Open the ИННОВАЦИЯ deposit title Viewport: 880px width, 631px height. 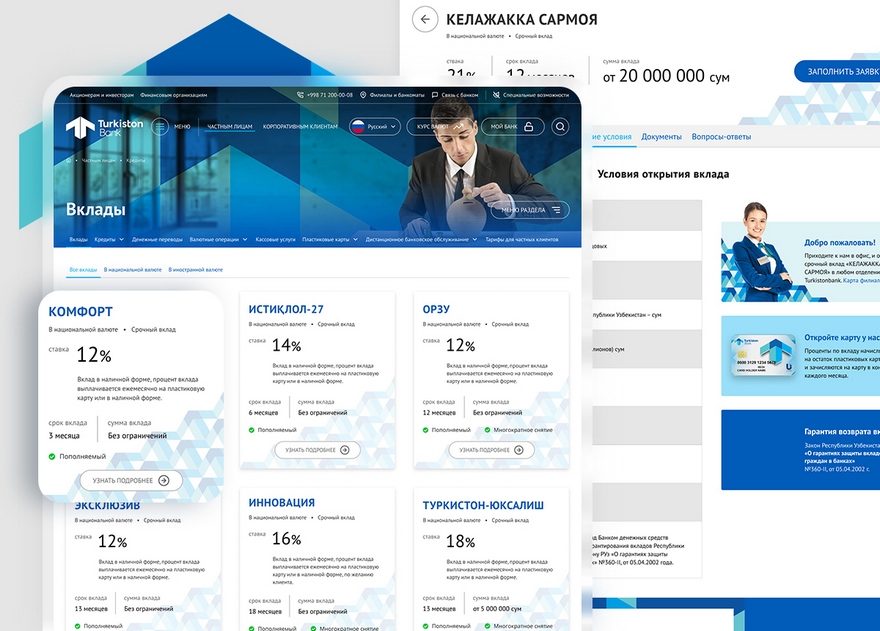(281, 503)
